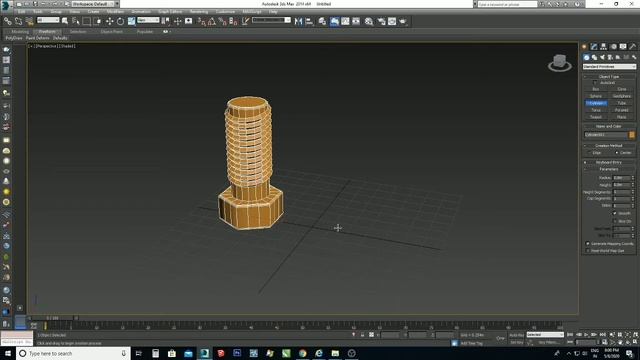Collapse the Creation Method rollout
Viewport: 640px width, 360px height.
[x=609, y=146]
